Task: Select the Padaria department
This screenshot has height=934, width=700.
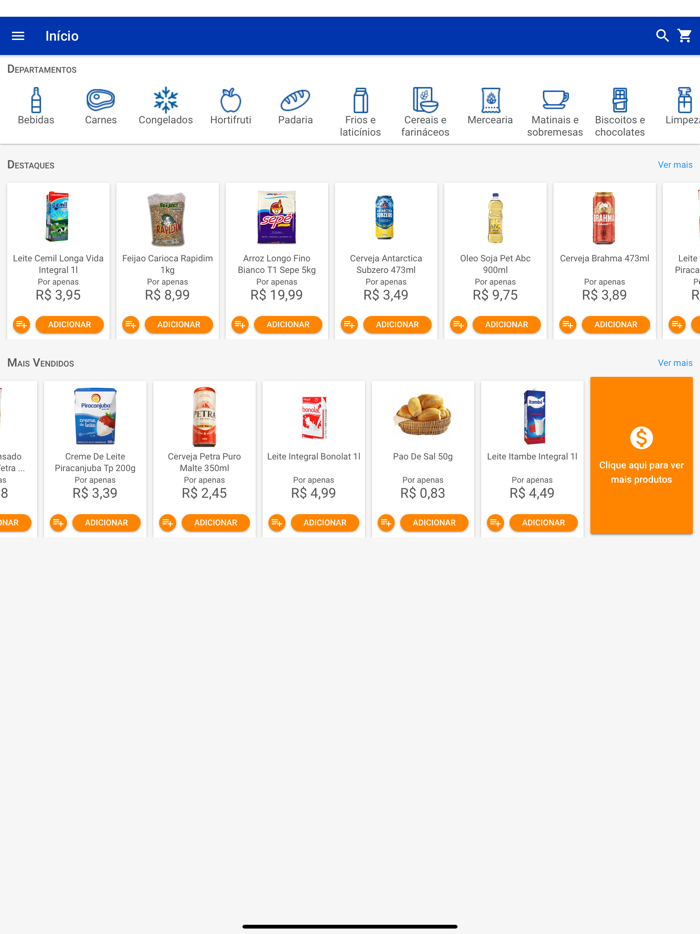Action: coord(295,106)
